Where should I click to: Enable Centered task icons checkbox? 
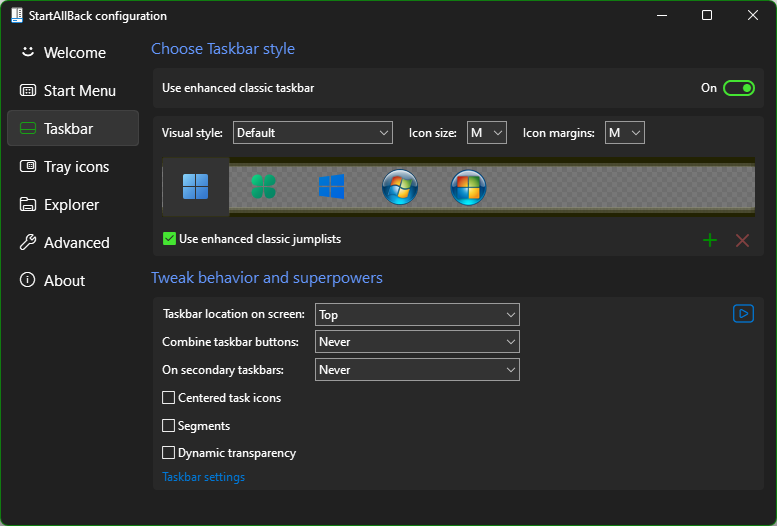tap(168, 398)
